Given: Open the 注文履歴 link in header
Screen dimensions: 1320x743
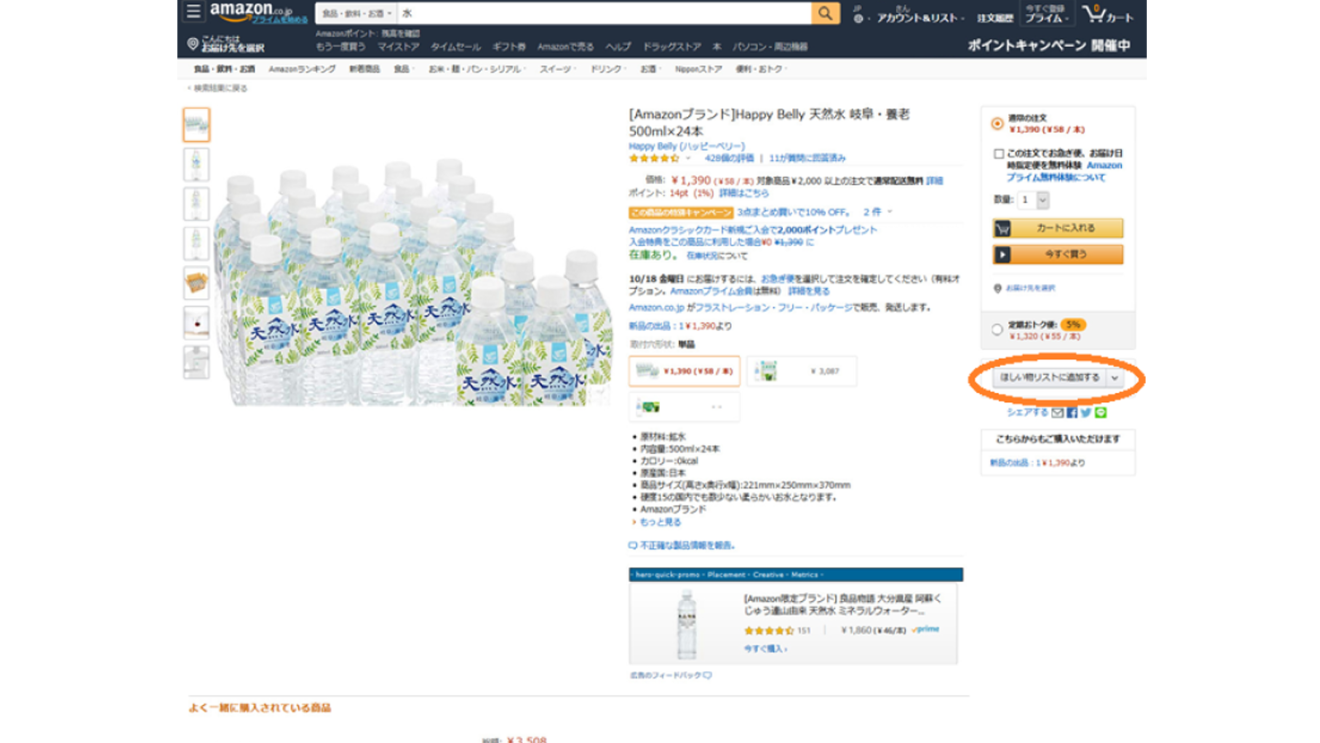Looking at the screenshot, I should pyautogui.click(x=995, y=18).
